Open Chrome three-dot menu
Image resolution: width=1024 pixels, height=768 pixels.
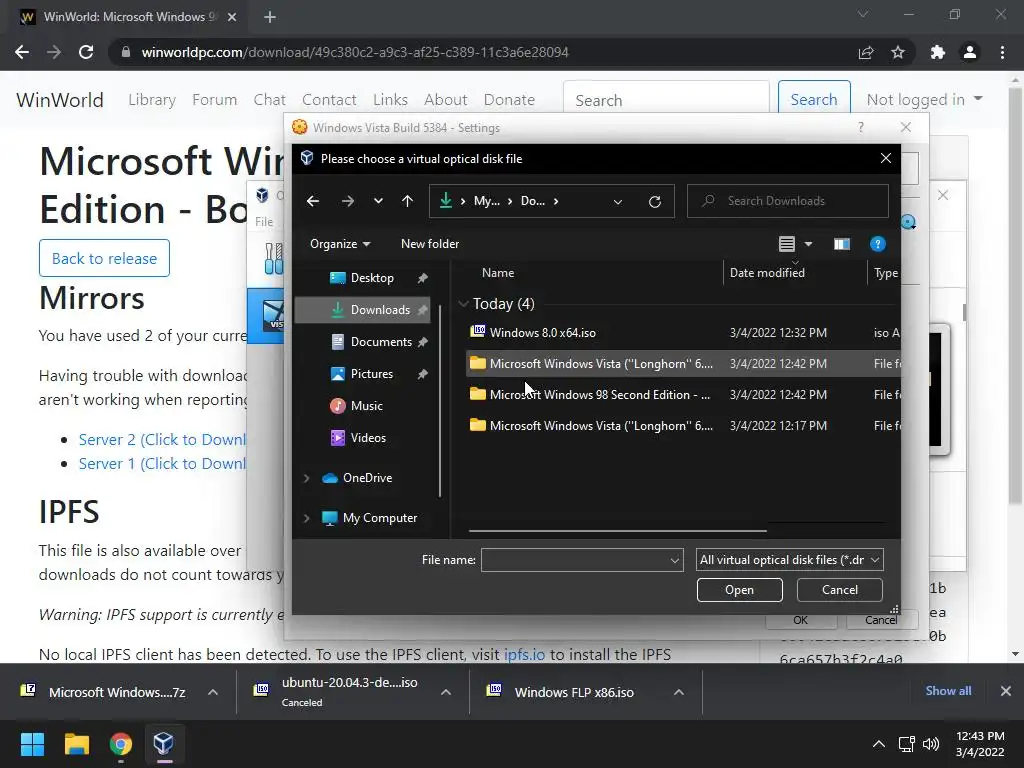coord(1002,52)
